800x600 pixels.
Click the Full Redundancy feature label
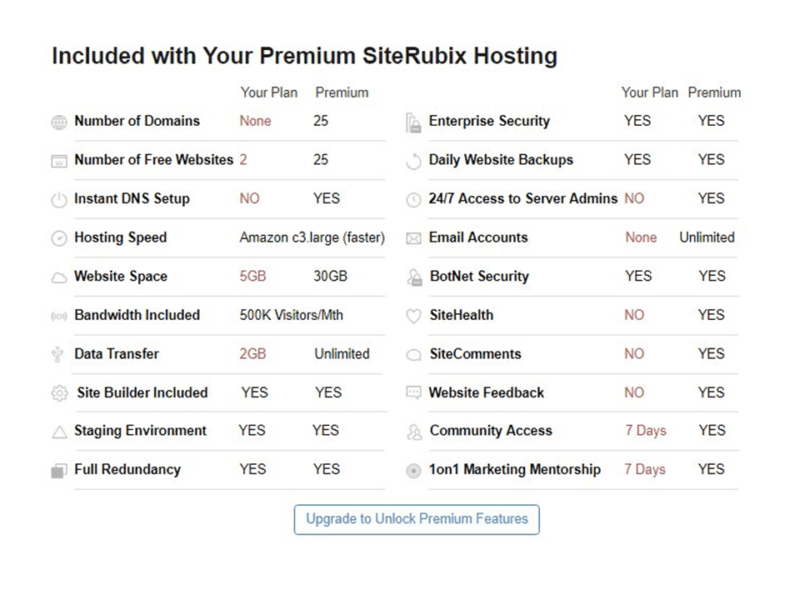tap(128, 469)
